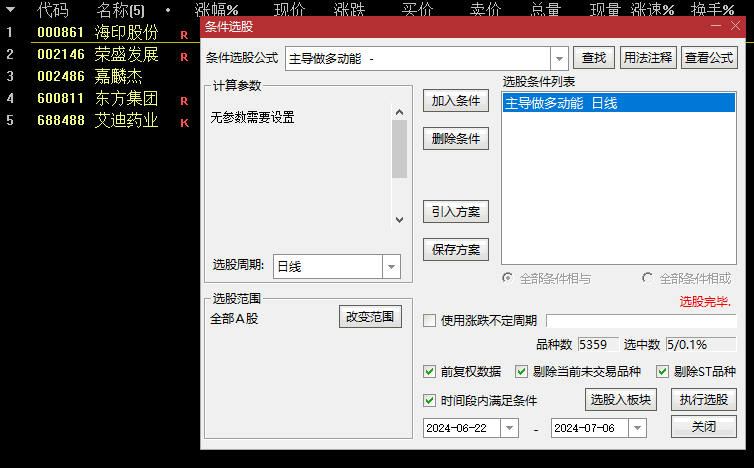
Task: Open 用法注释 for the formula
Action: (648, 58)
